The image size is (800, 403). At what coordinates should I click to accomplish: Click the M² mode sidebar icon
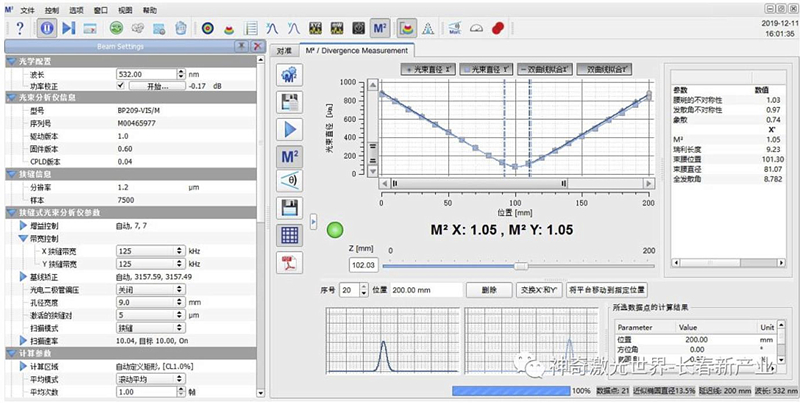pos(289,155)
